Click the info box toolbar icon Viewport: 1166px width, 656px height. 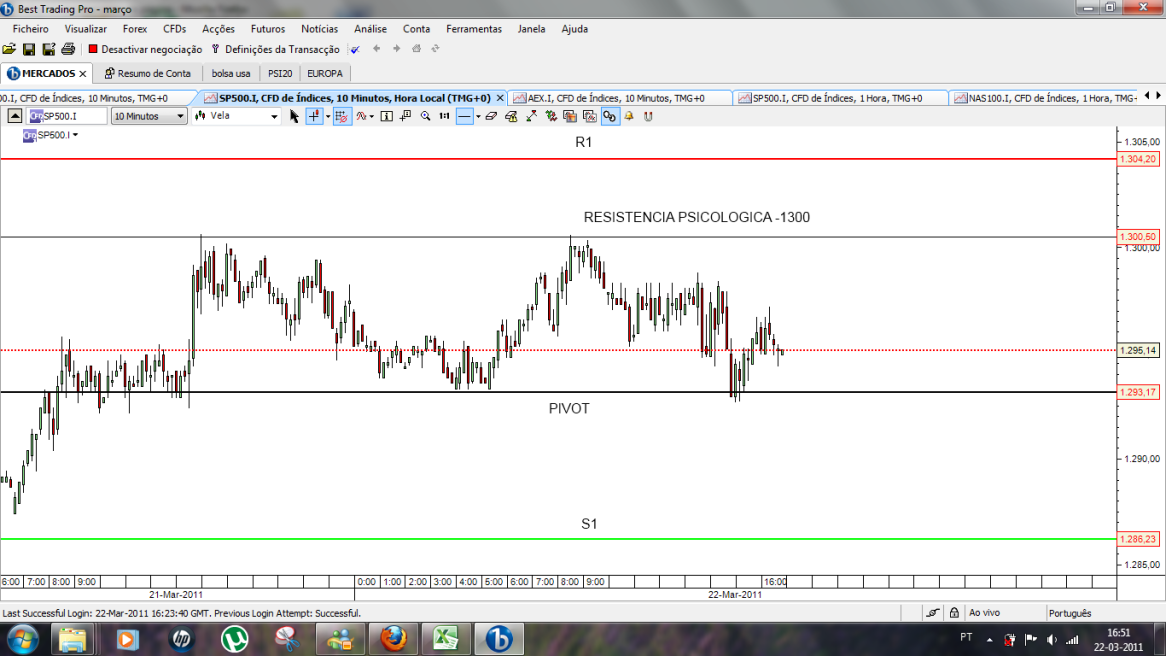(x=387, y=116)
